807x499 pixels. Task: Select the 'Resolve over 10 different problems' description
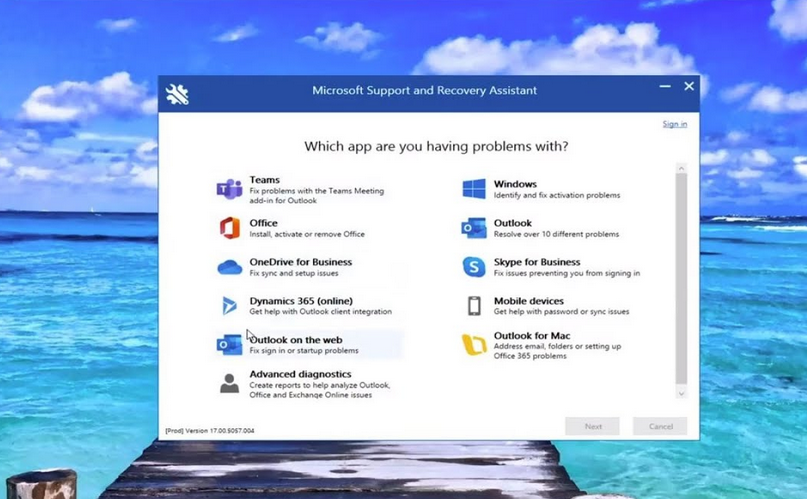556,234
